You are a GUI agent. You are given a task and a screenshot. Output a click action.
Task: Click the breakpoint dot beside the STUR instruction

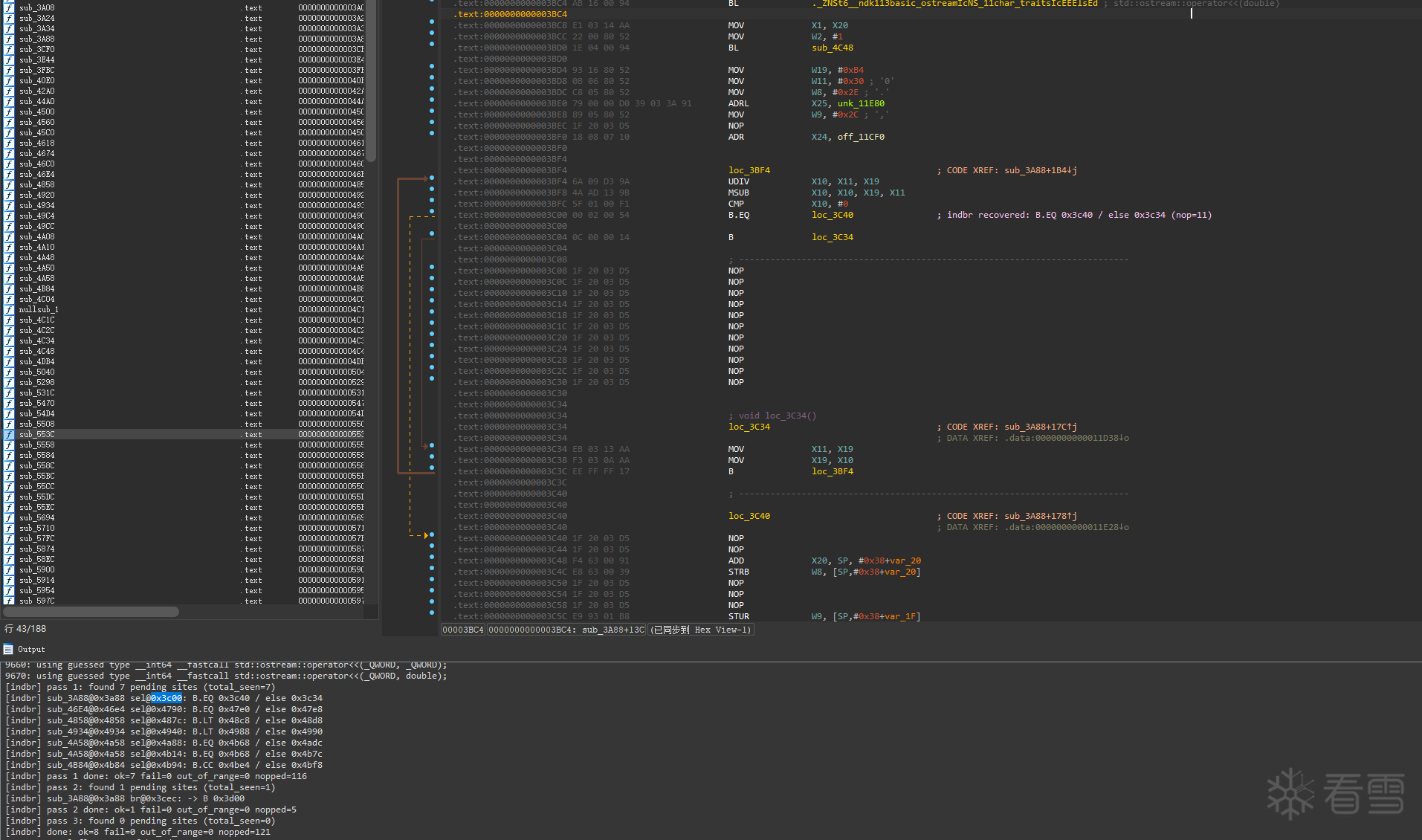tap(432, 613)
